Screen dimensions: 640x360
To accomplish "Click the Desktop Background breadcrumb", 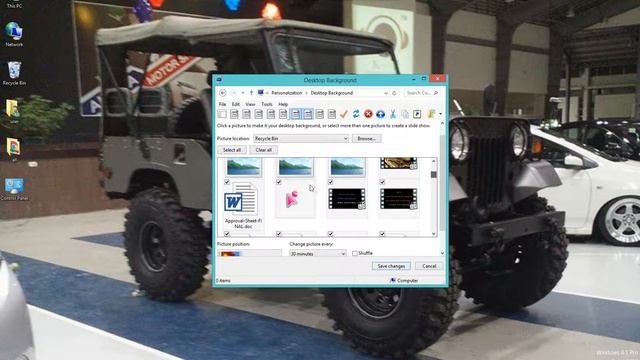I will [x=331, y=93].
